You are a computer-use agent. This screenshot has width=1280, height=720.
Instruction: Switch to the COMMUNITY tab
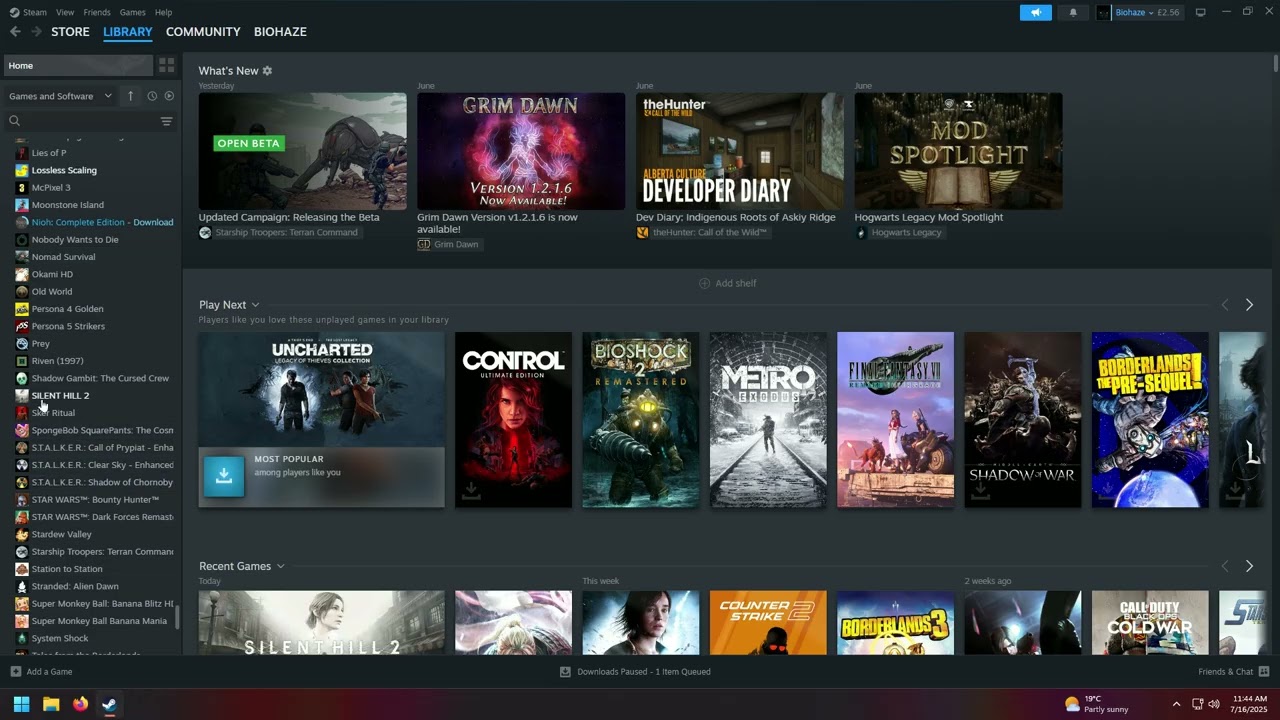202,31
